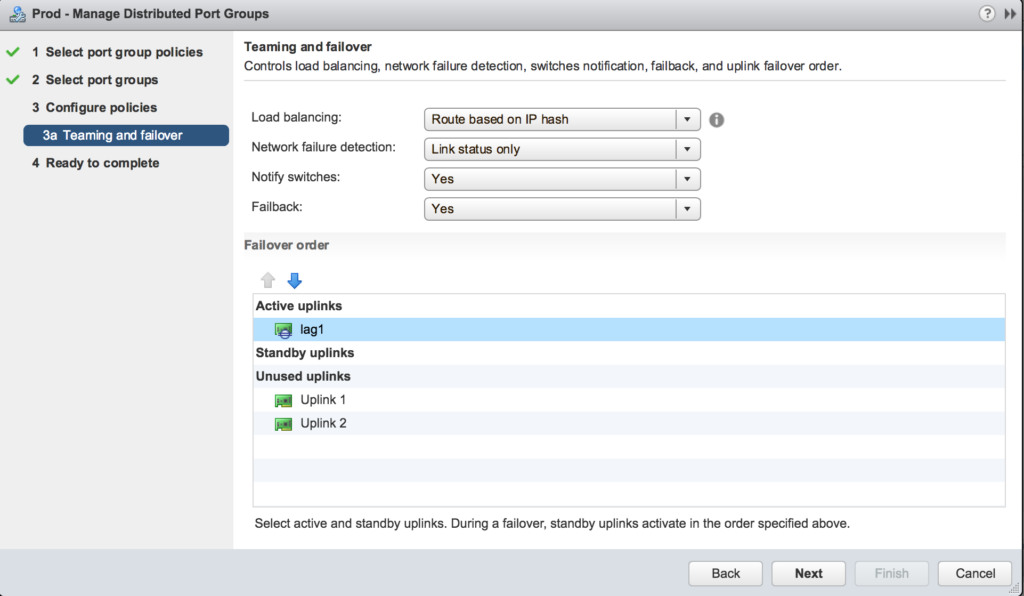Click the Back button
Screen dimensions: 1024x596
coord(726,573)
